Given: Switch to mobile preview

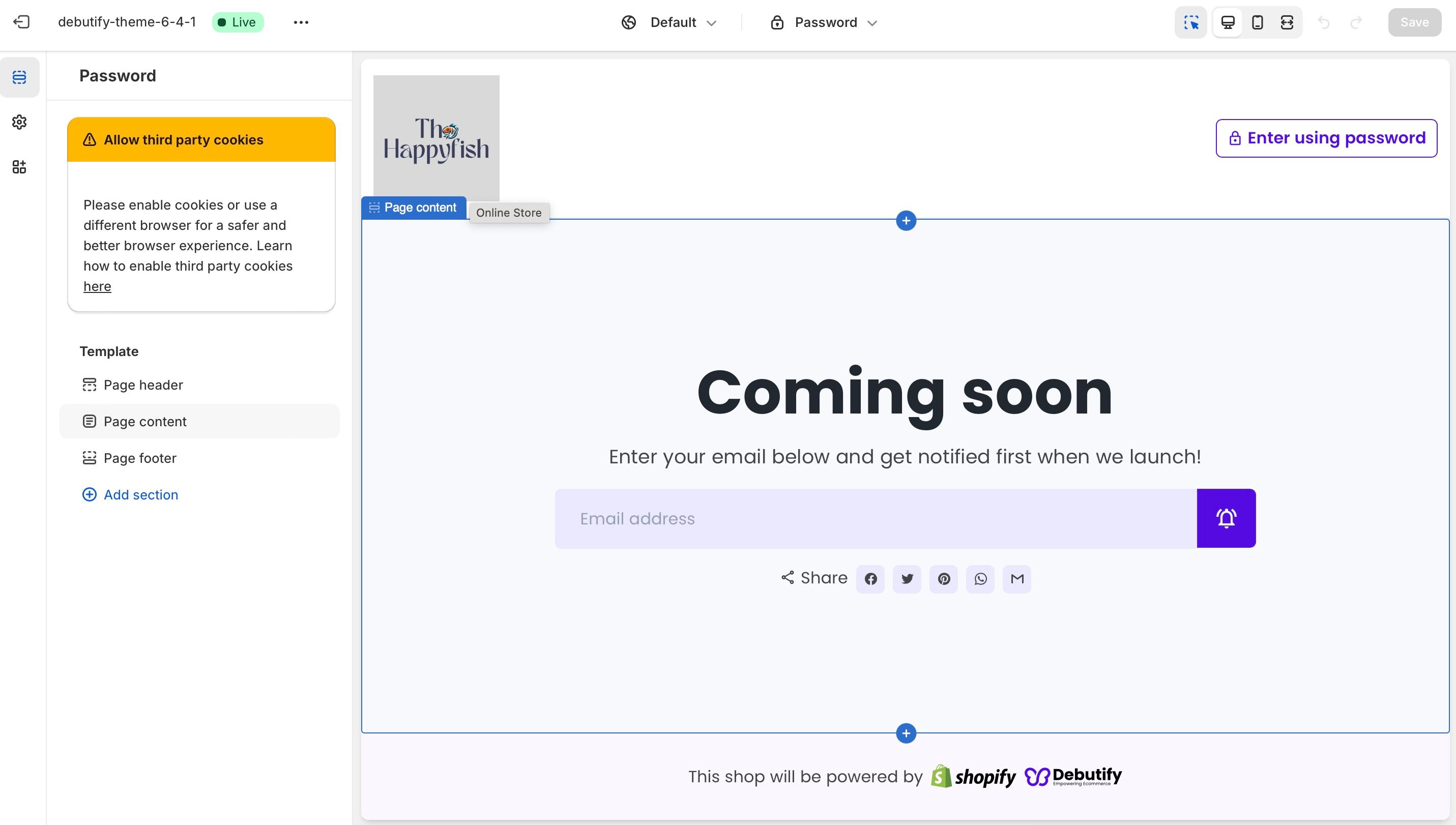Looking at the screenshot, I should (1257, 22).
